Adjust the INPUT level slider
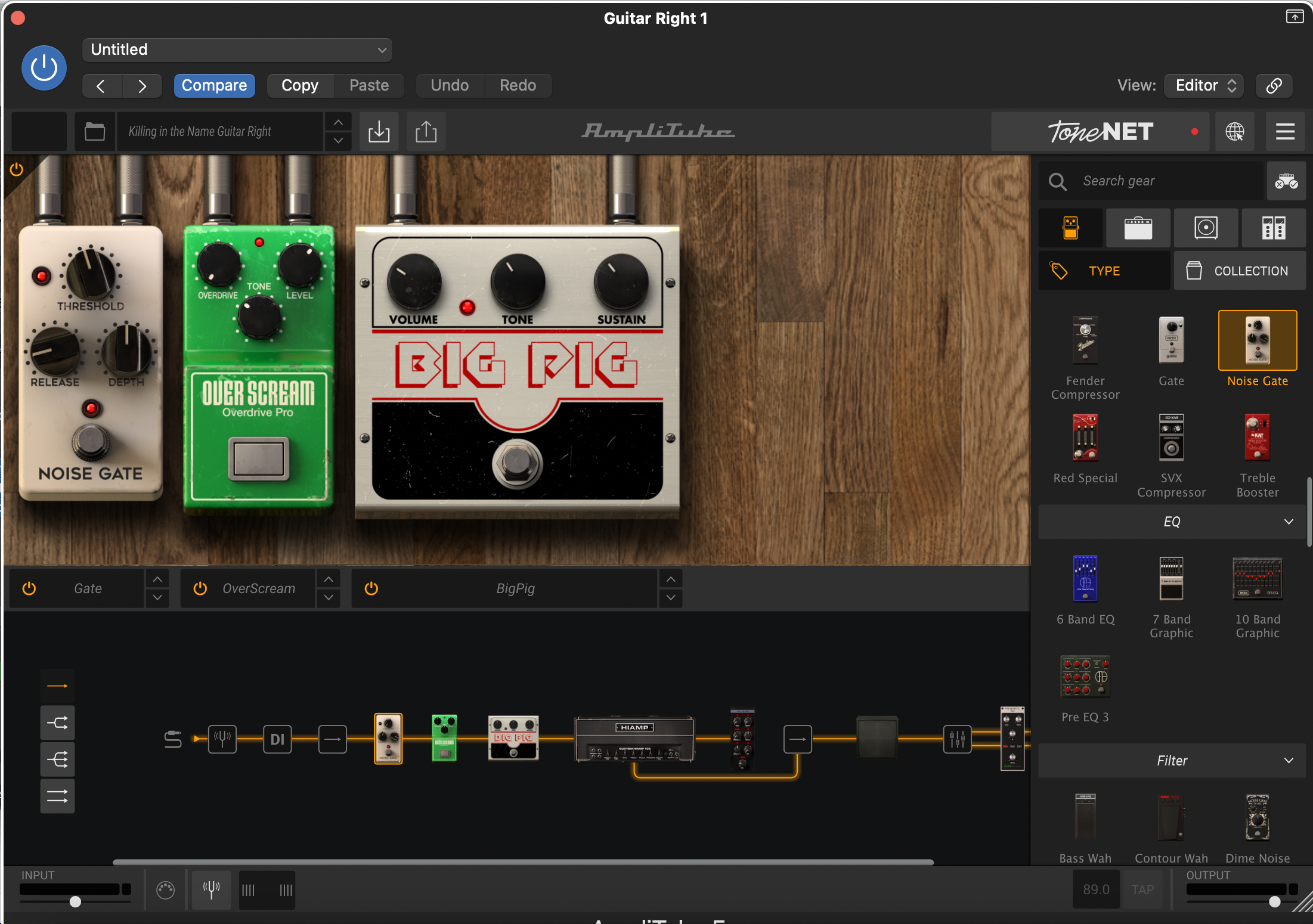 (x=75, y=901)
